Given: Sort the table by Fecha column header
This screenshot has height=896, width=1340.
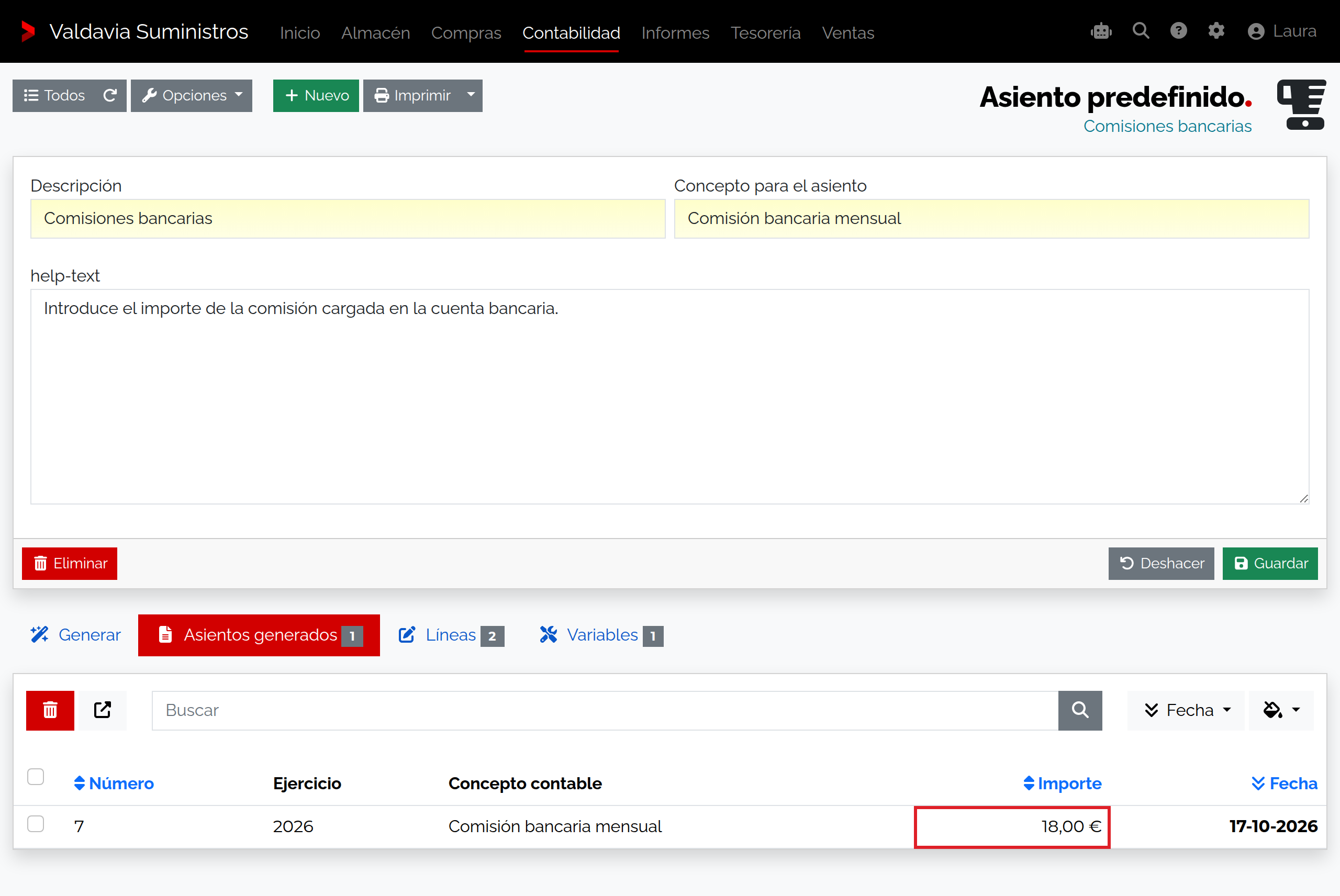Looking at the screenshot, I should (1284, 783).
